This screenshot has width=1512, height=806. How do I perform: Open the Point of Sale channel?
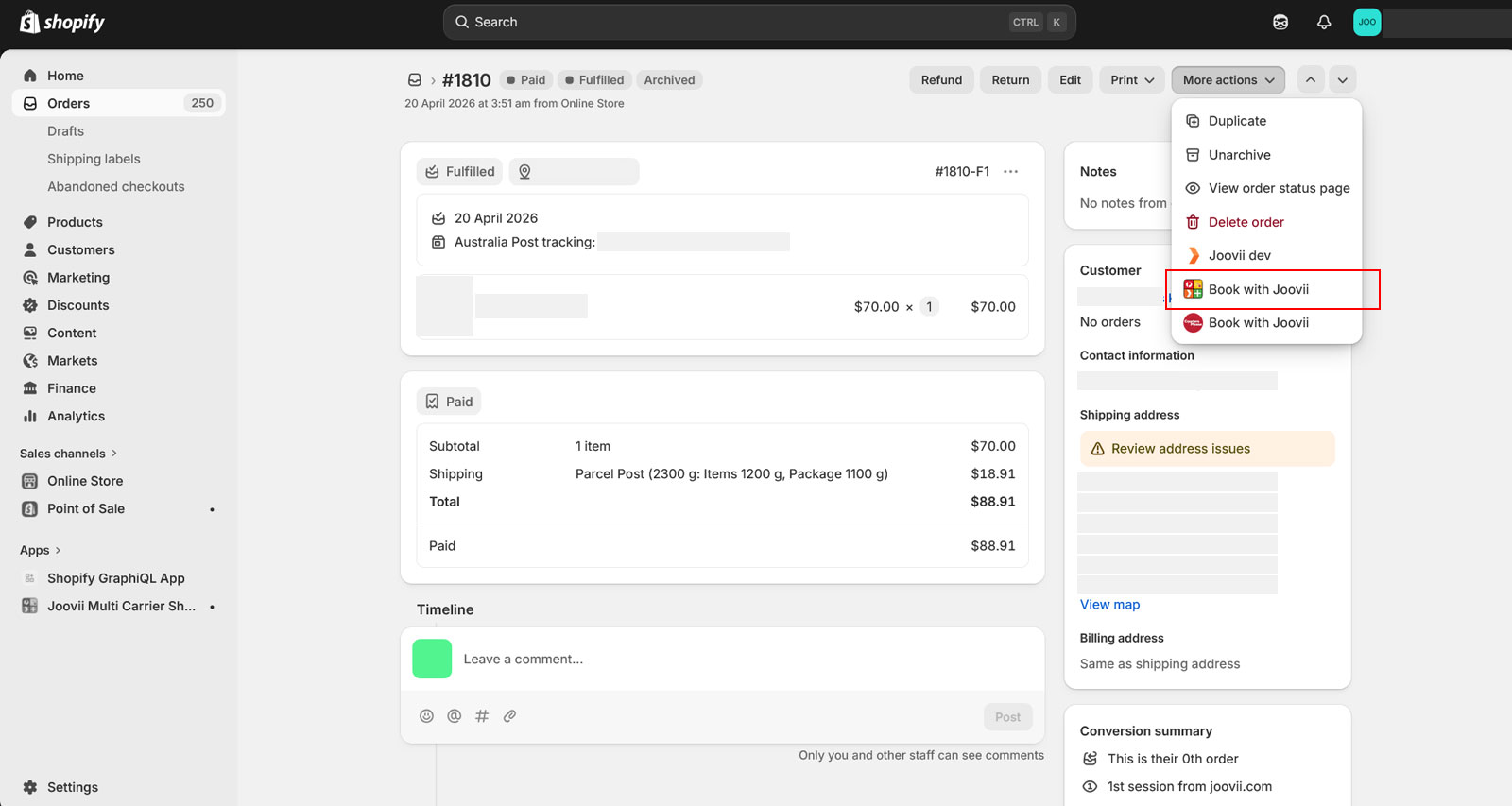[118, 508]
